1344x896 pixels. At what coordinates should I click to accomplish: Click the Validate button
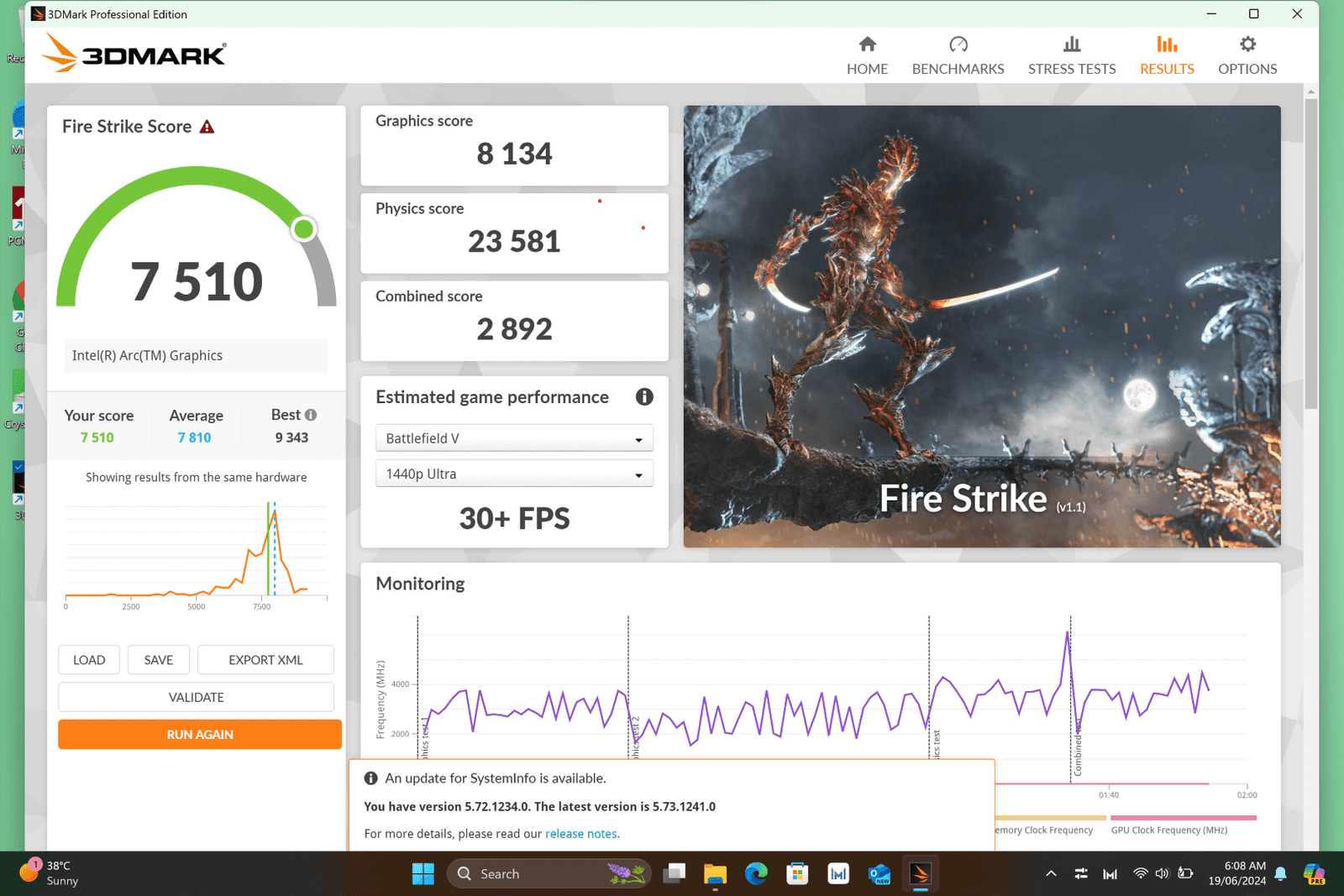(196, 697)
